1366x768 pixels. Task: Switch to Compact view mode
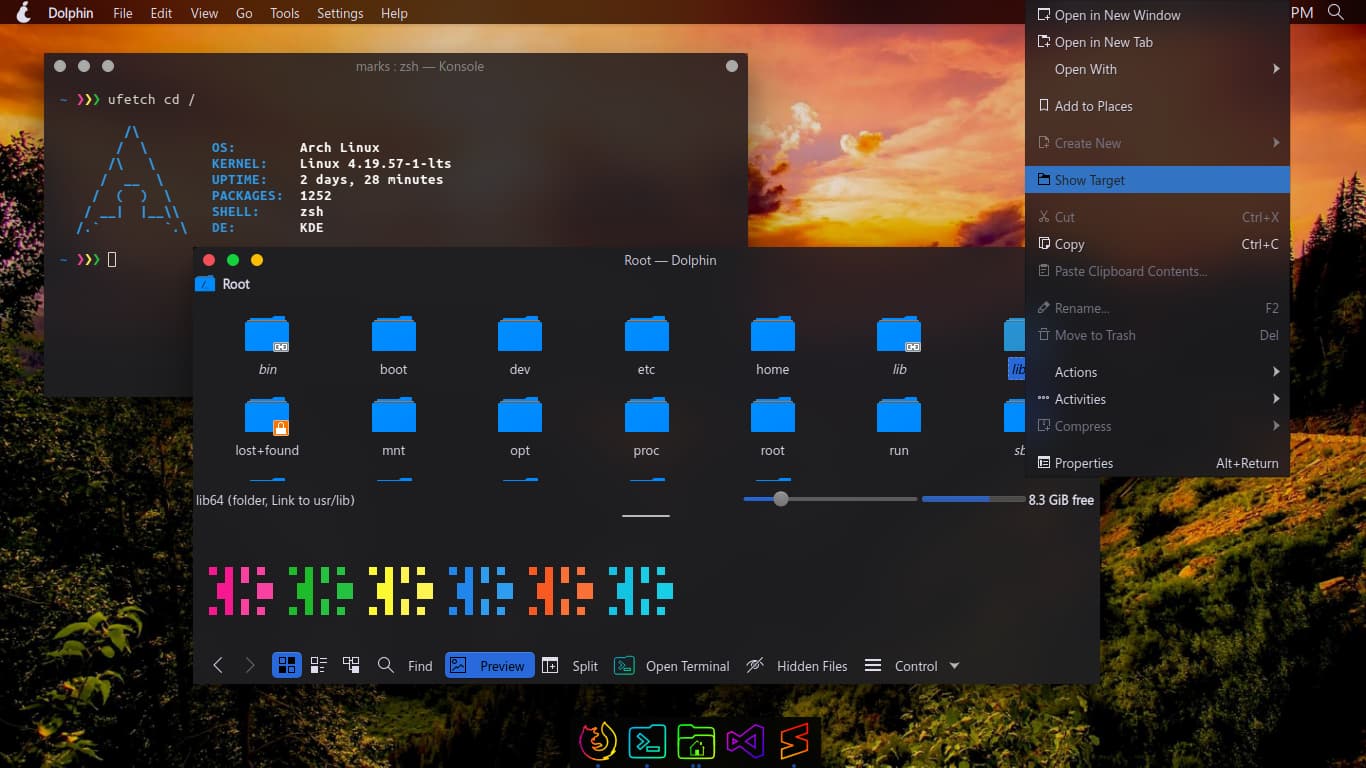[x=319, y=666]
